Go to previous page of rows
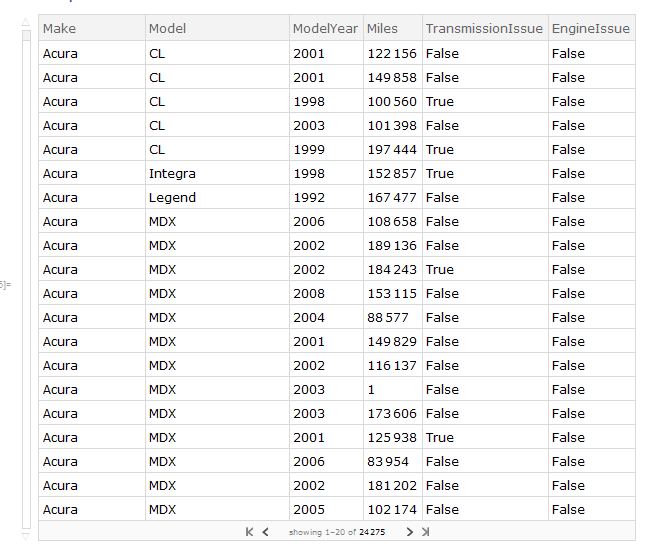The width and height of the screenshot is (659, 554). (265, 532)
